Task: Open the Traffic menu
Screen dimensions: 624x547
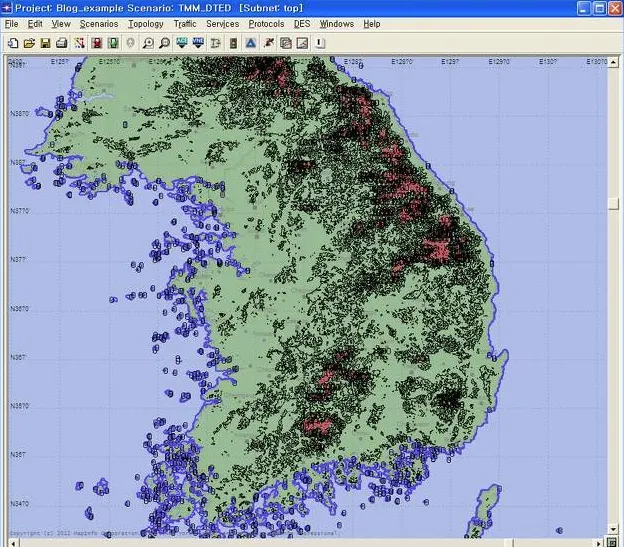Action: (185, 23)
